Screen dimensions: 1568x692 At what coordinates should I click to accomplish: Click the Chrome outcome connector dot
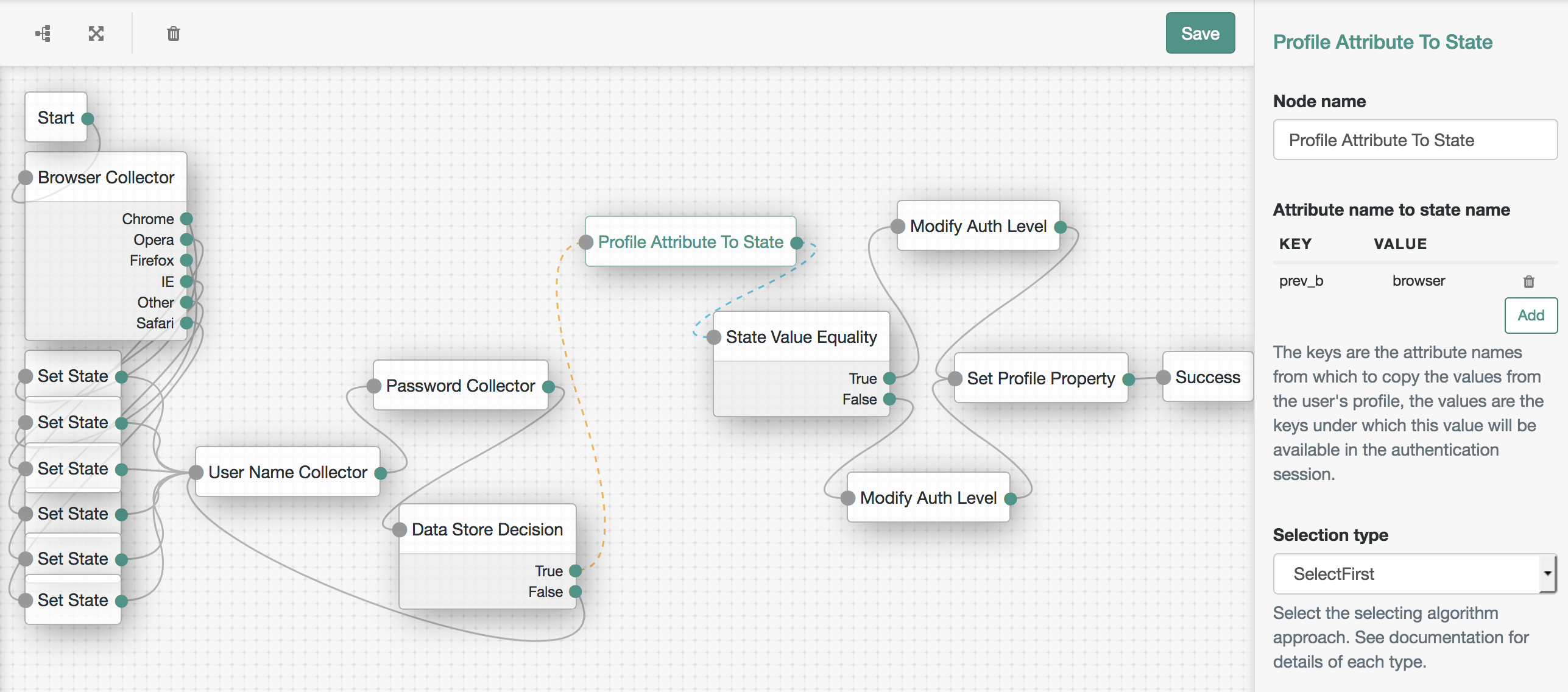[x=186, y=219]
